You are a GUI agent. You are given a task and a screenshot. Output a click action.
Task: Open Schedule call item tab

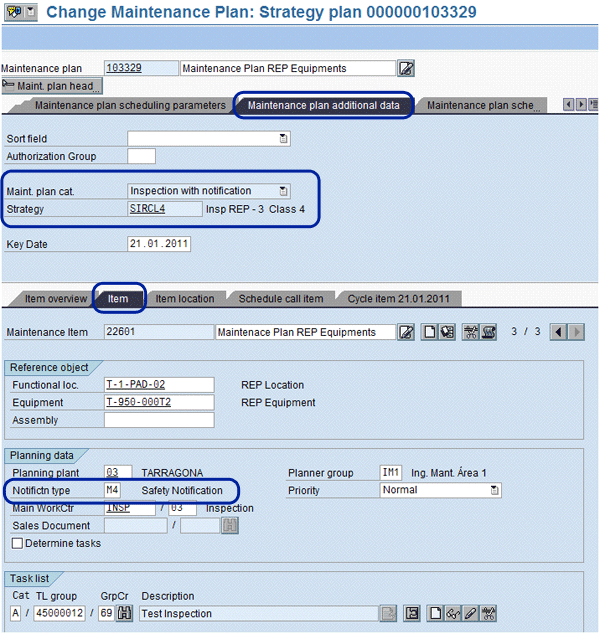click(281, 299)
